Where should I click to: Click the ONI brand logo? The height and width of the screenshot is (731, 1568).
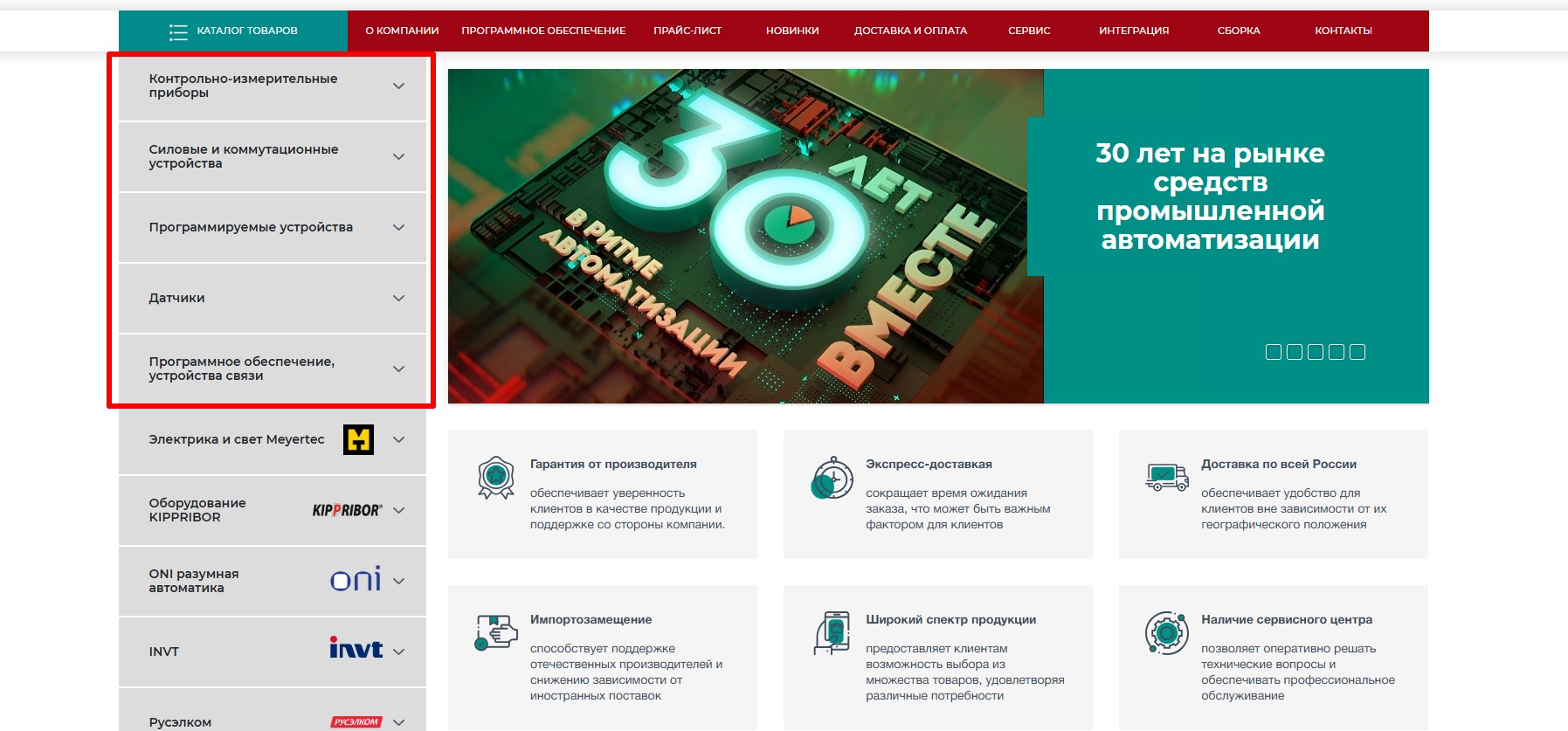(x=356, y=580)
